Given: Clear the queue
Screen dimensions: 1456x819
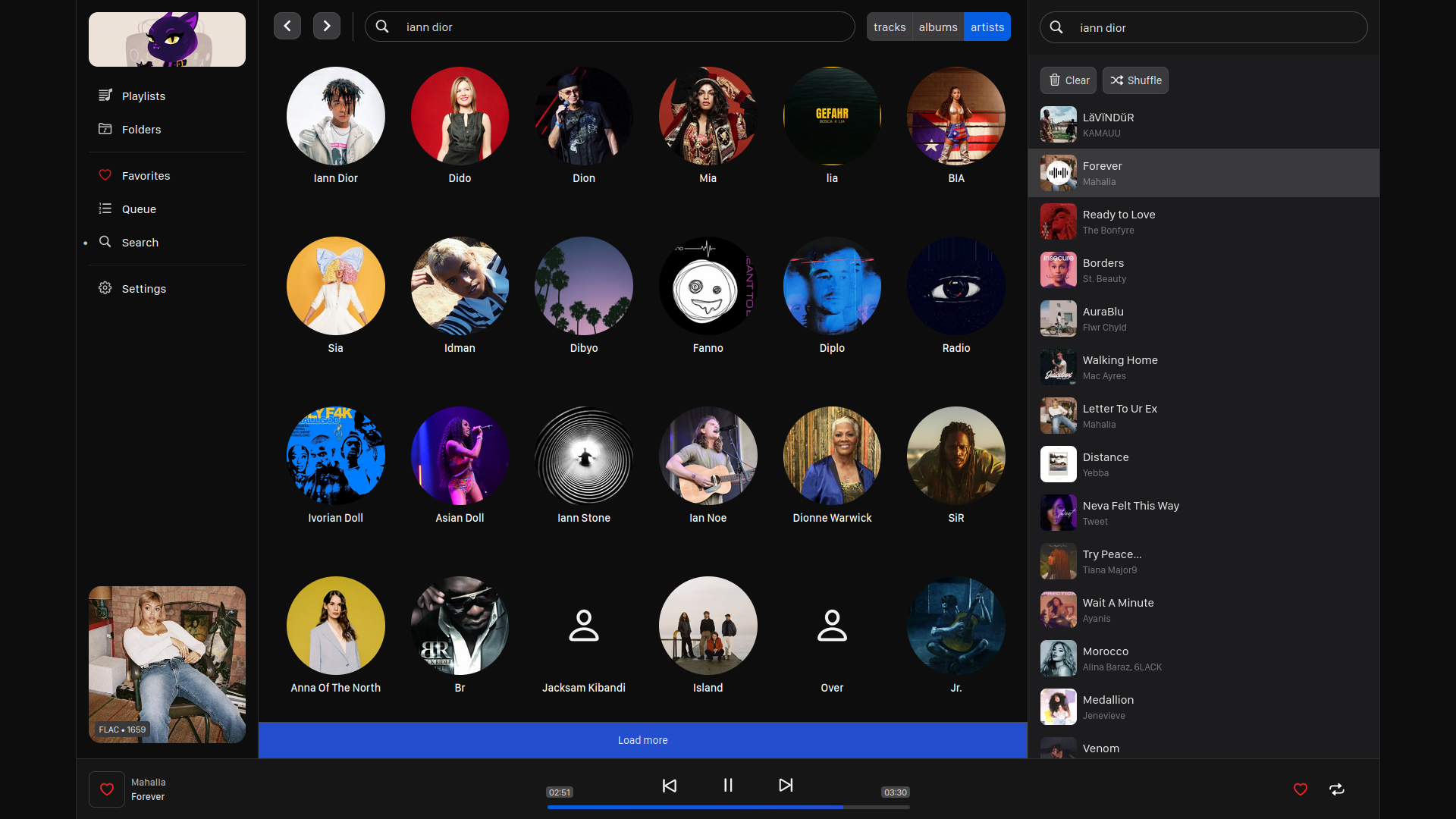Looking at the screenshot, I should (1068, 80).
